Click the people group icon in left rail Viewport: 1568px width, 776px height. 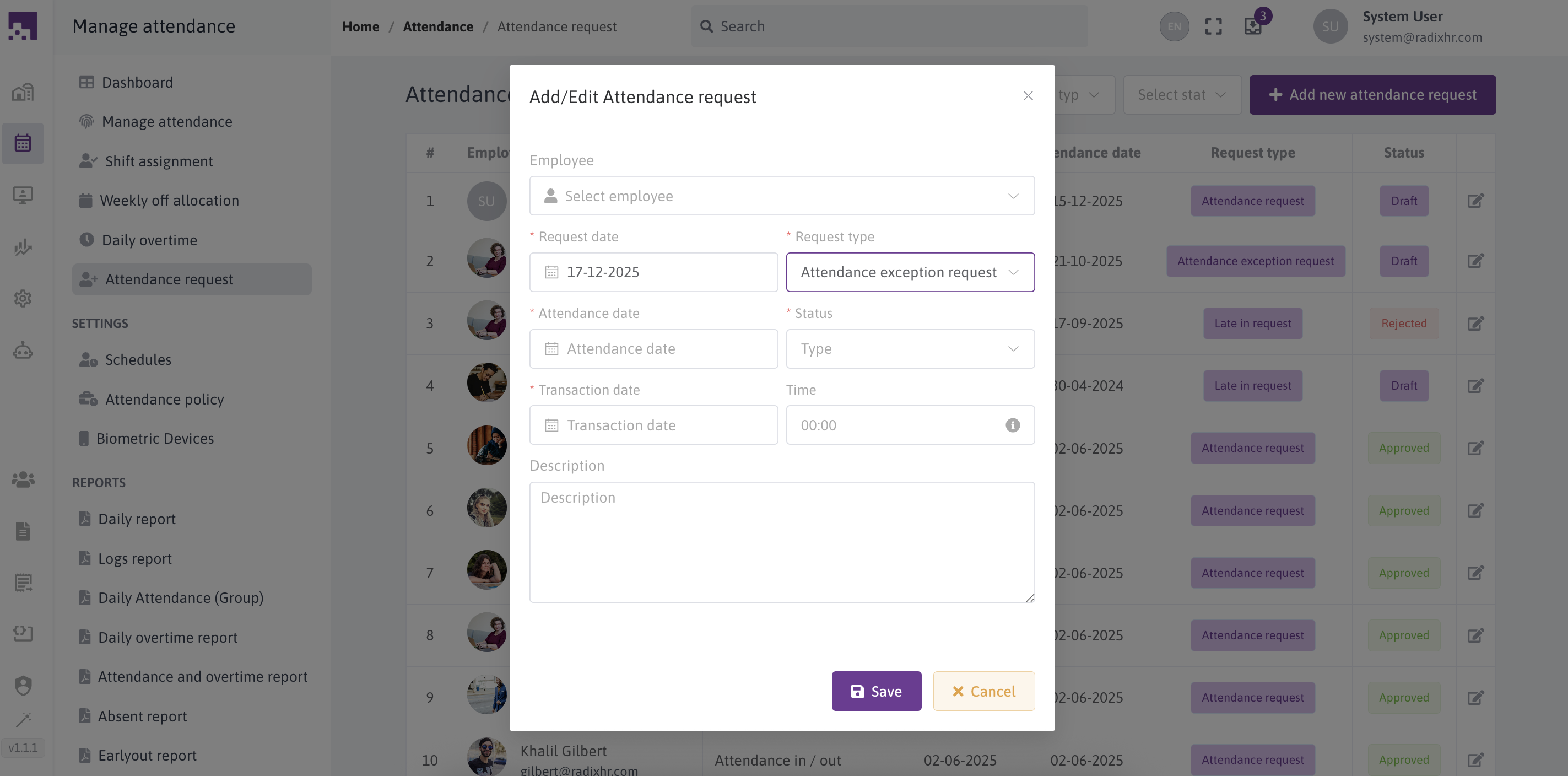coord(23,479)
